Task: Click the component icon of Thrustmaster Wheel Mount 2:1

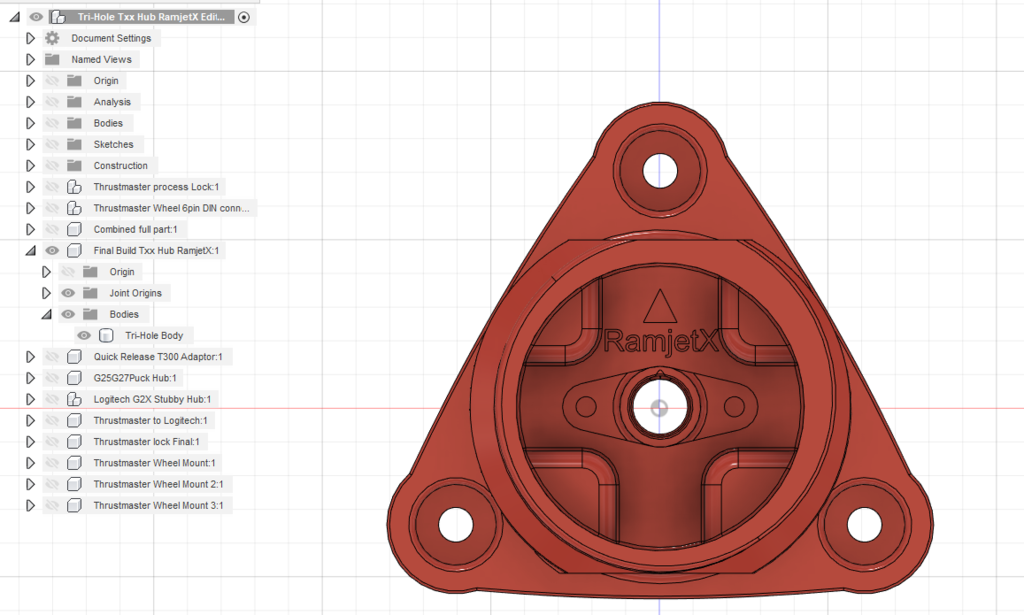Action: pos(74,484)
